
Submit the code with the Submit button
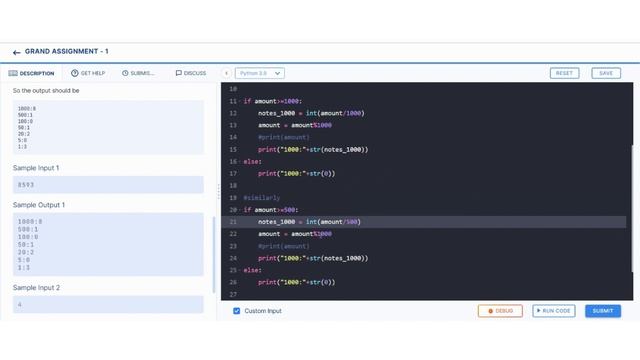click(602, 311)
